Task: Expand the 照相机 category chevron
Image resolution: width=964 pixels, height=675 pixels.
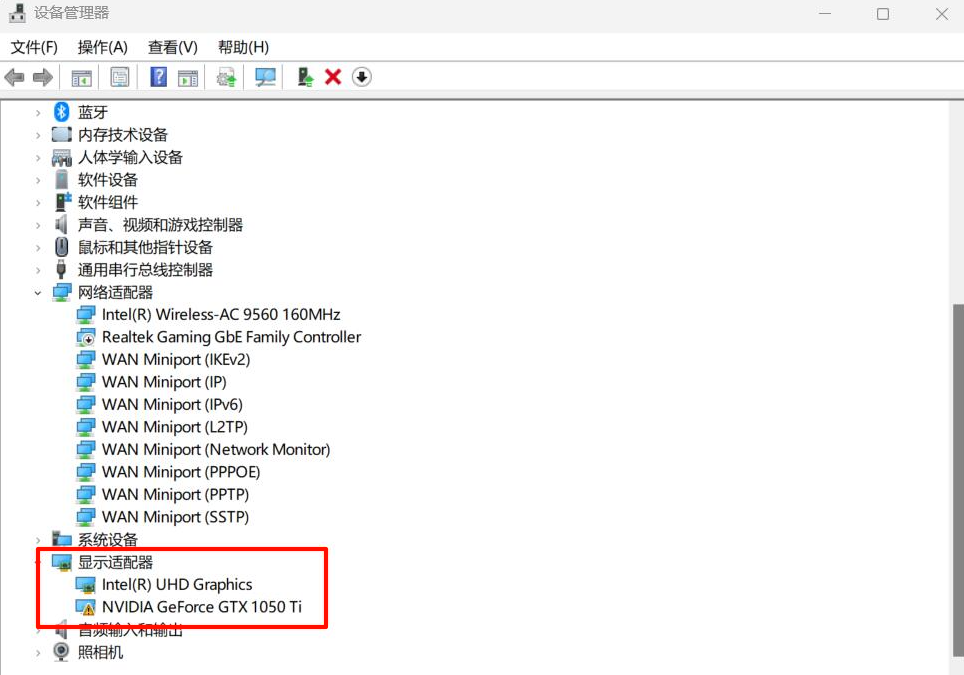Action: coord(38,652)
